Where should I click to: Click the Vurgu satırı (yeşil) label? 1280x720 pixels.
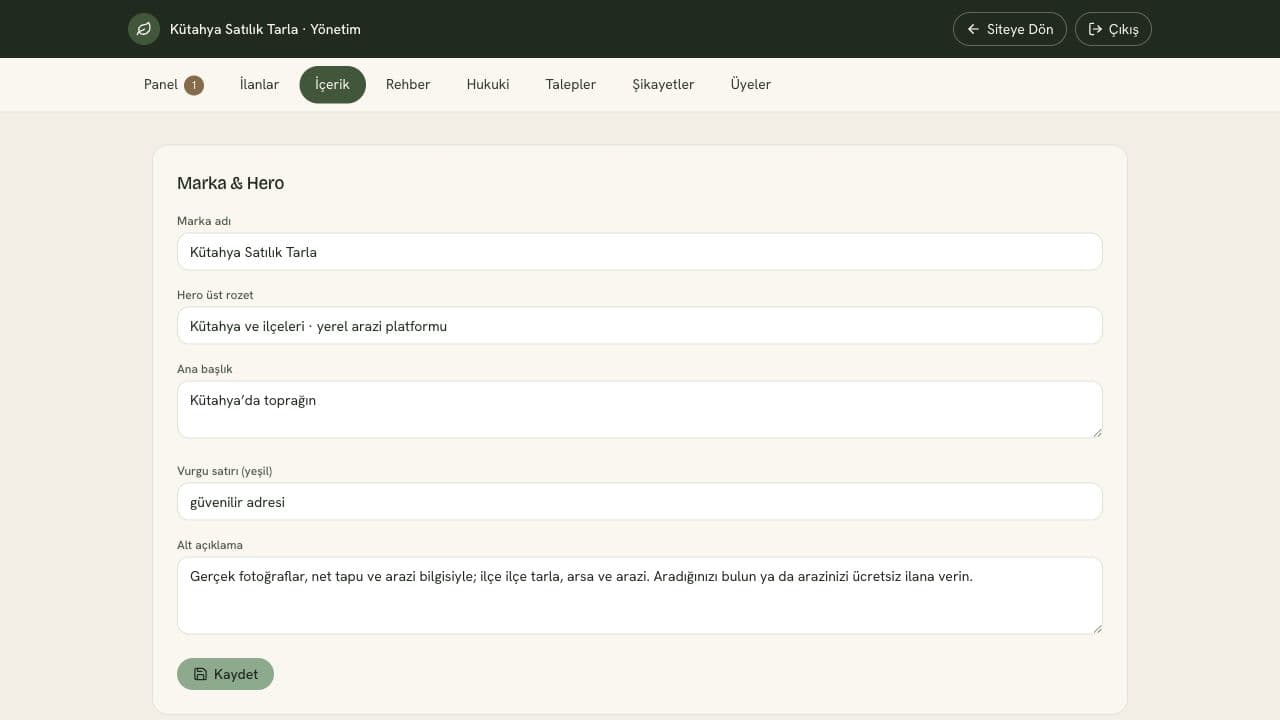[224, 471]
